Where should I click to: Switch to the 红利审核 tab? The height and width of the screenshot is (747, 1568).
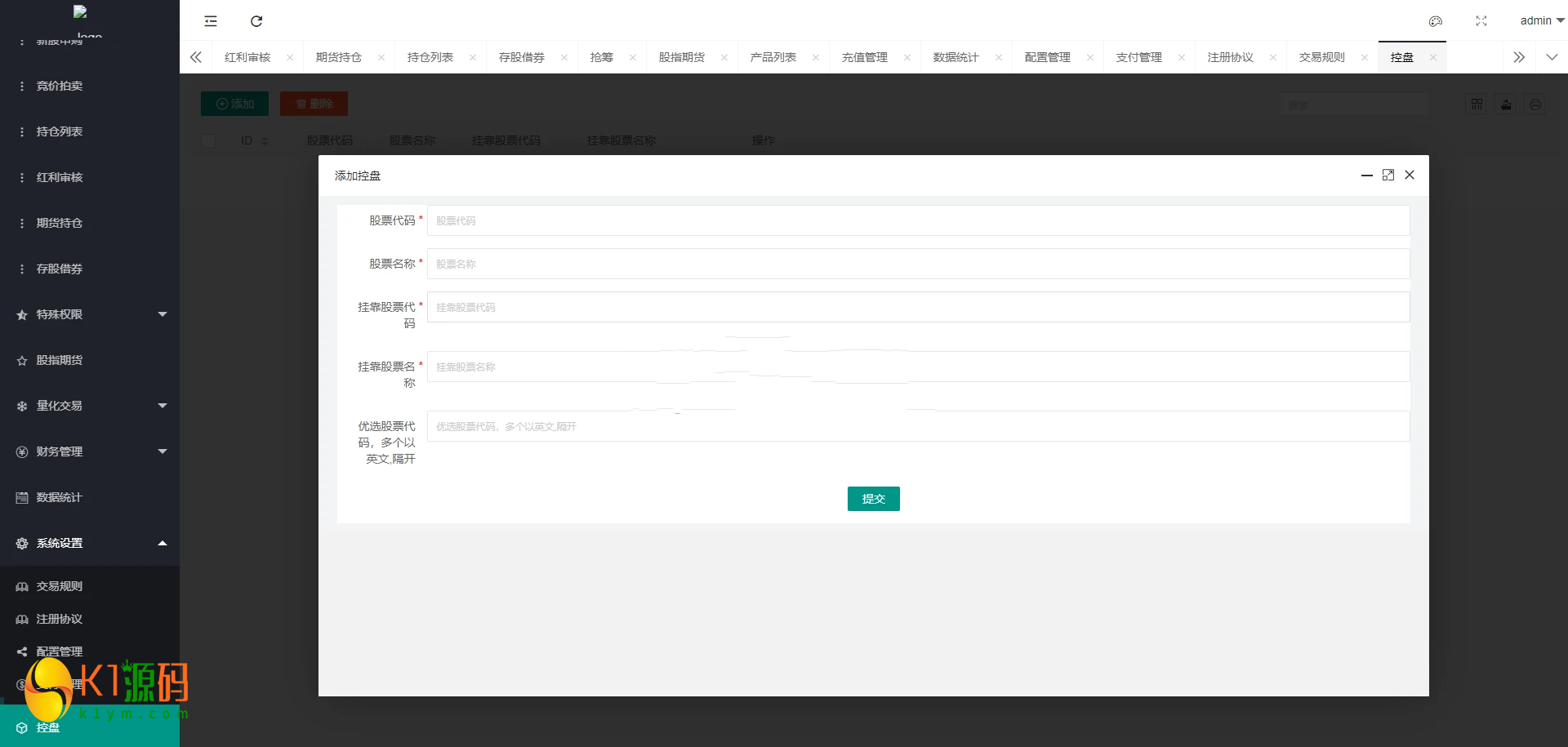point(247,57)
